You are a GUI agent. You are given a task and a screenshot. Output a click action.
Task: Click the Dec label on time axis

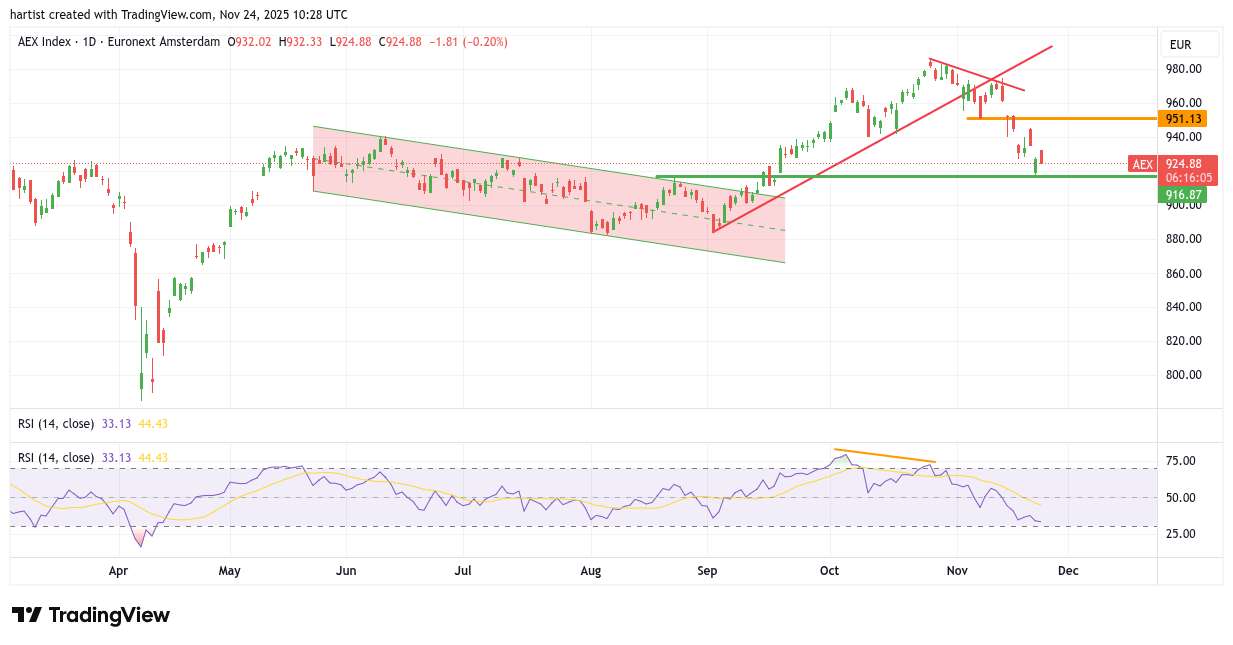tap(1068, 571)
